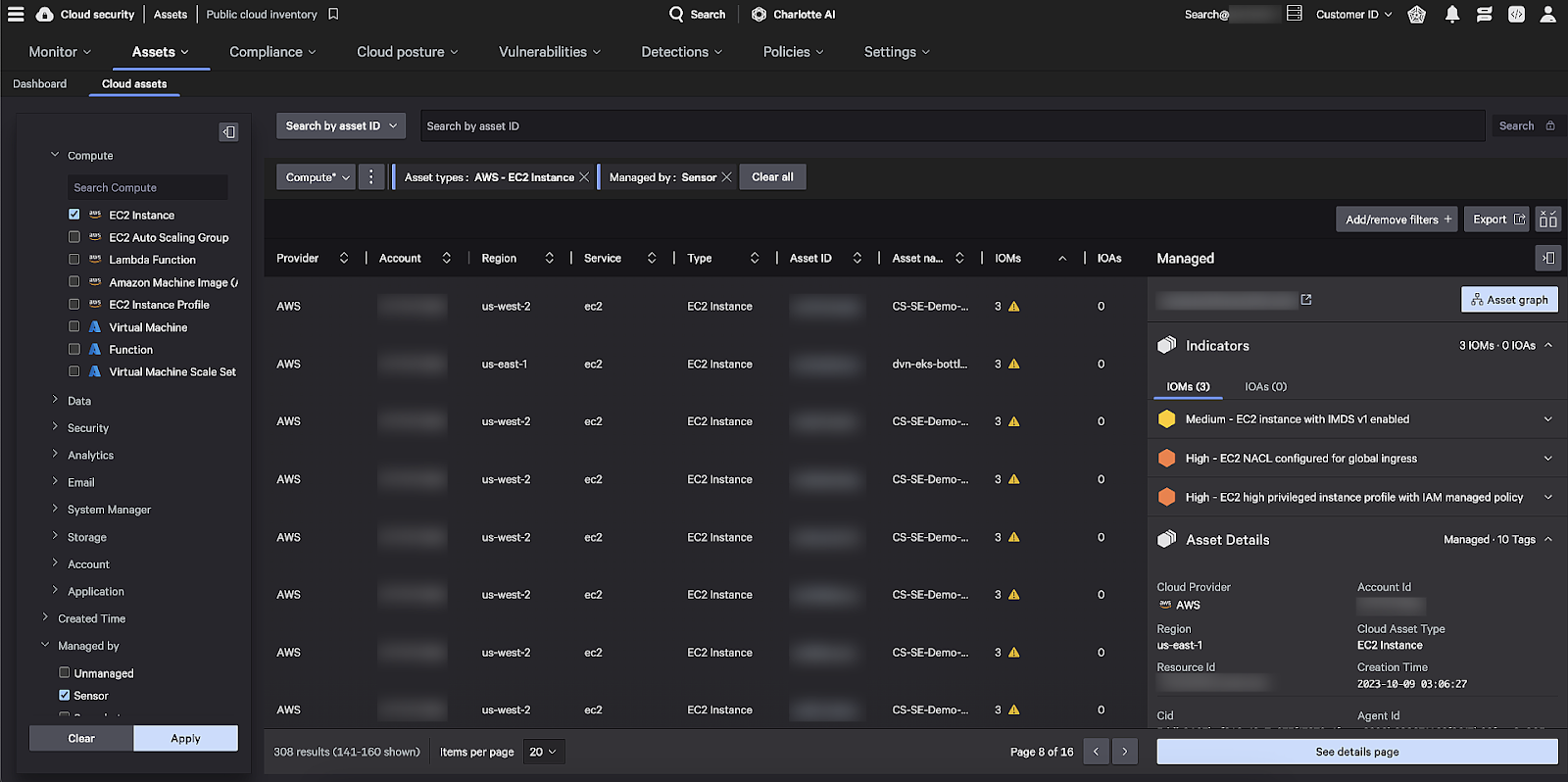Sort by Asset ID column
This screenshot has width=1568, height=782.
click(x=857, y=258)
